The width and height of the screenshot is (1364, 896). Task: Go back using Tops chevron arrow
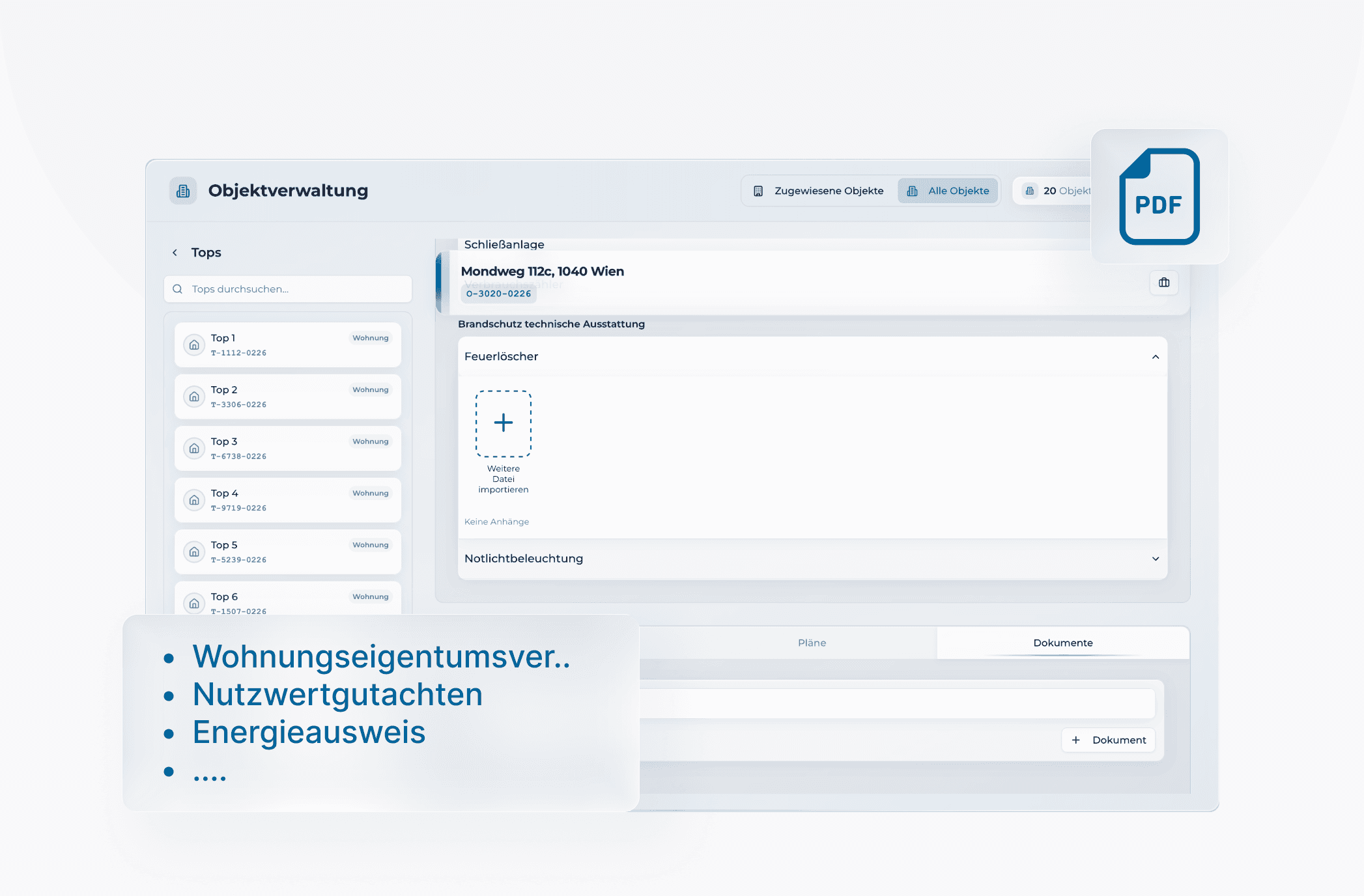(x=175, y=253)
